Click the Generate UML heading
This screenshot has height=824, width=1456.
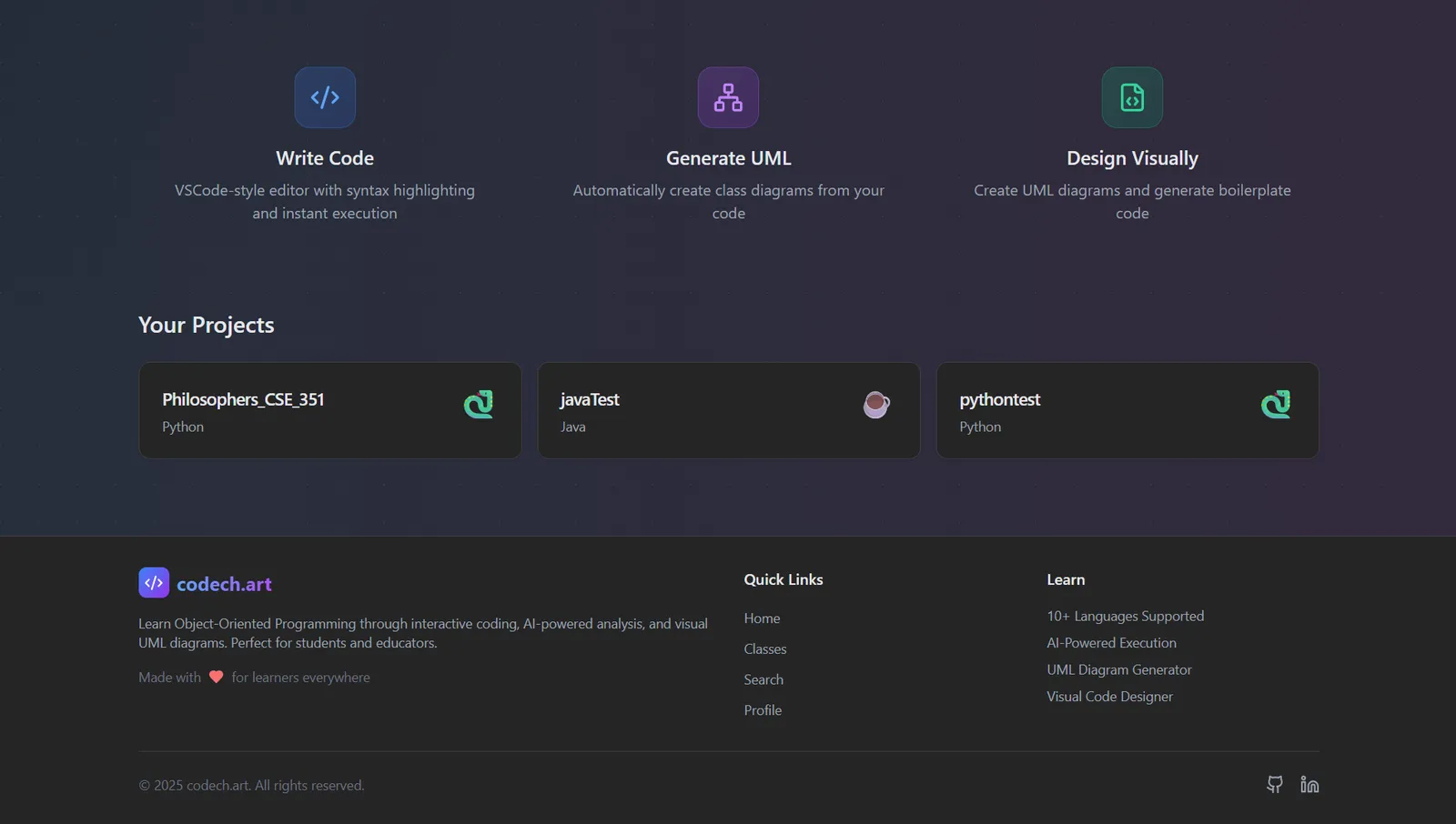pos(728,158)
